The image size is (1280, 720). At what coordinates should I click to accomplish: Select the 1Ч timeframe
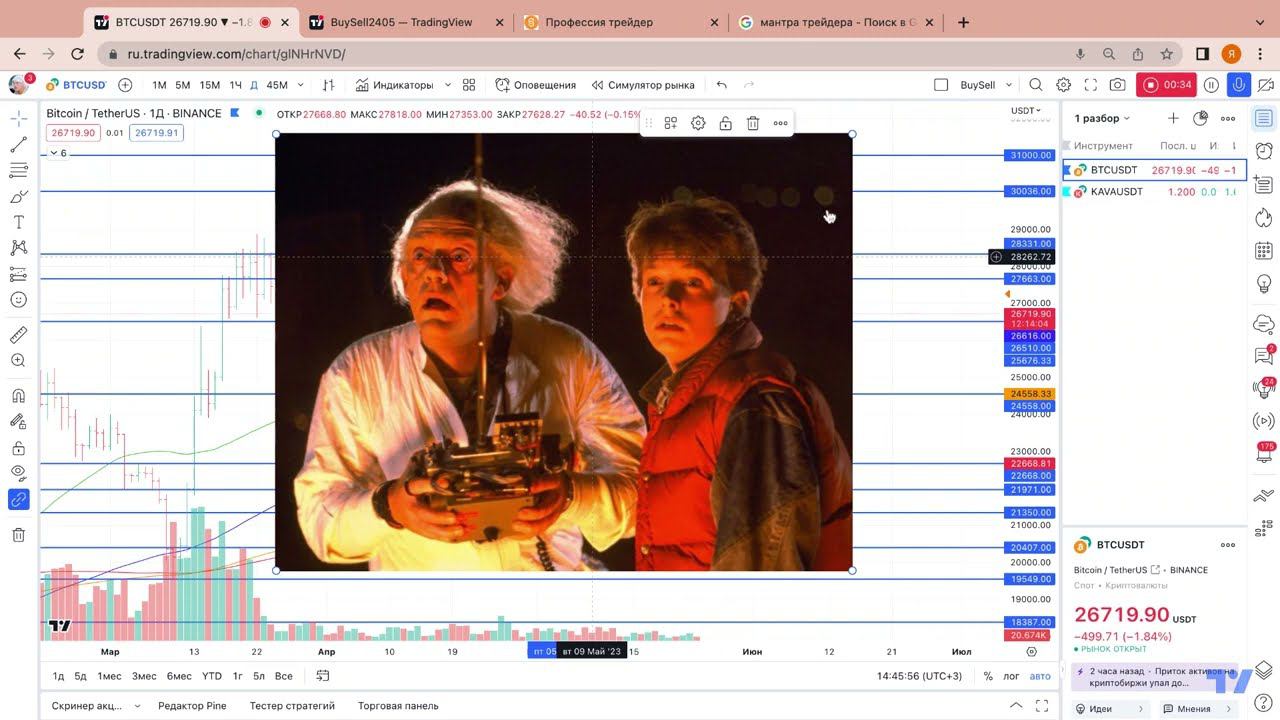click(235, 85)
